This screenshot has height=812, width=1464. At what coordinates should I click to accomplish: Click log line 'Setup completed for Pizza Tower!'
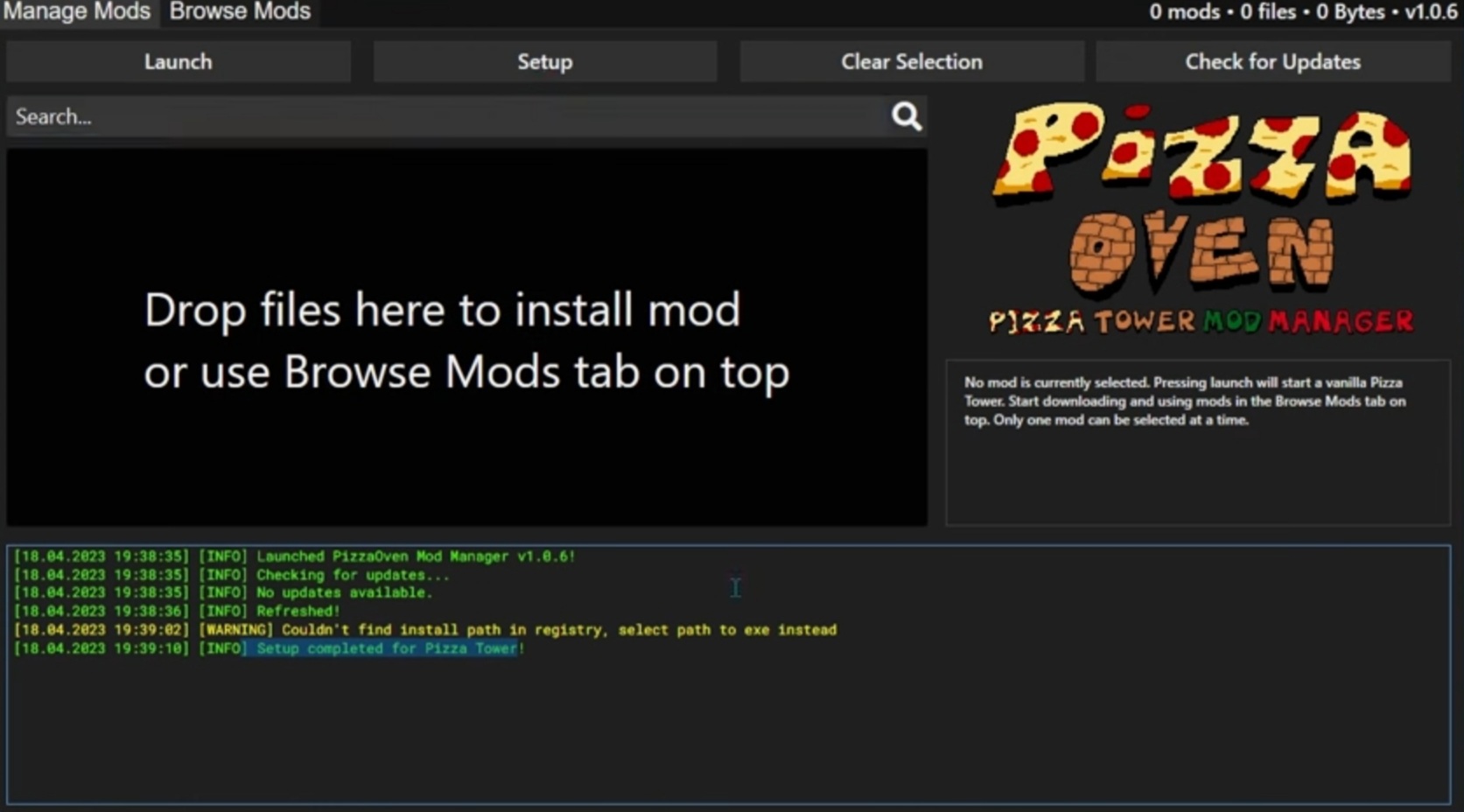[270, 648]
